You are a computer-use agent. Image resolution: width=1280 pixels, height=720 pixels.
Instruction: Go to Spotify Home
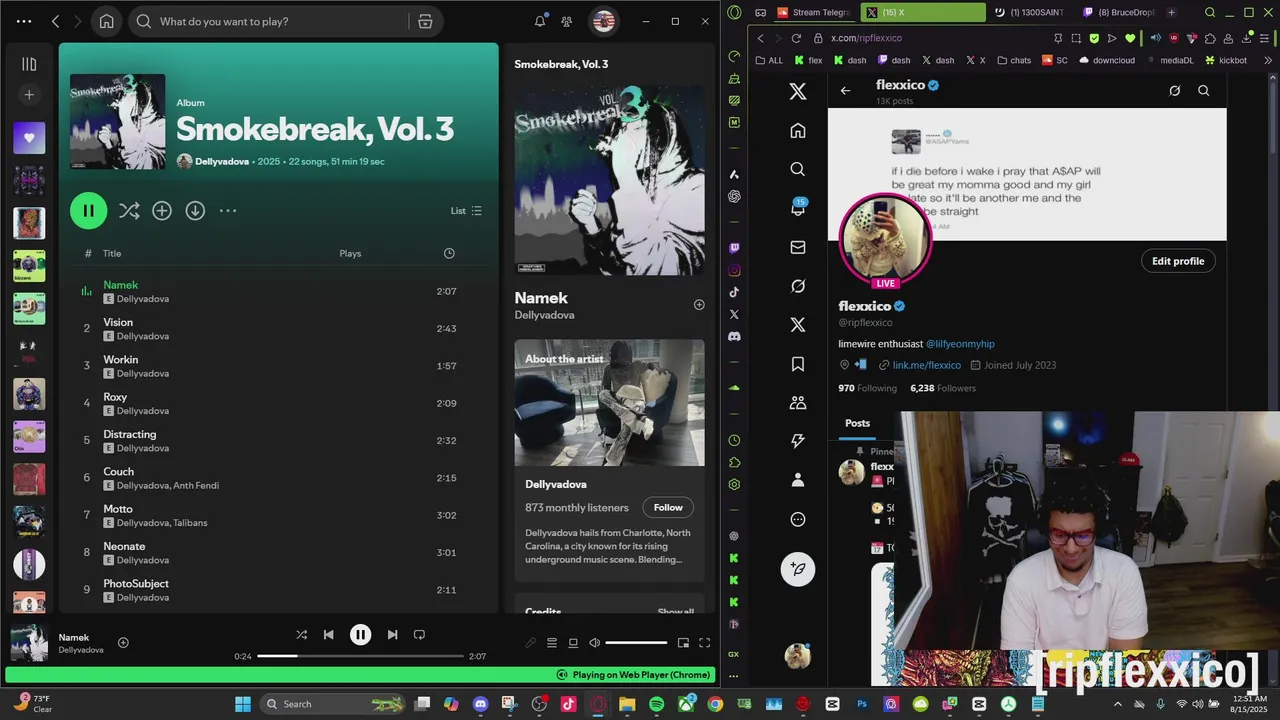coord(107,21)
